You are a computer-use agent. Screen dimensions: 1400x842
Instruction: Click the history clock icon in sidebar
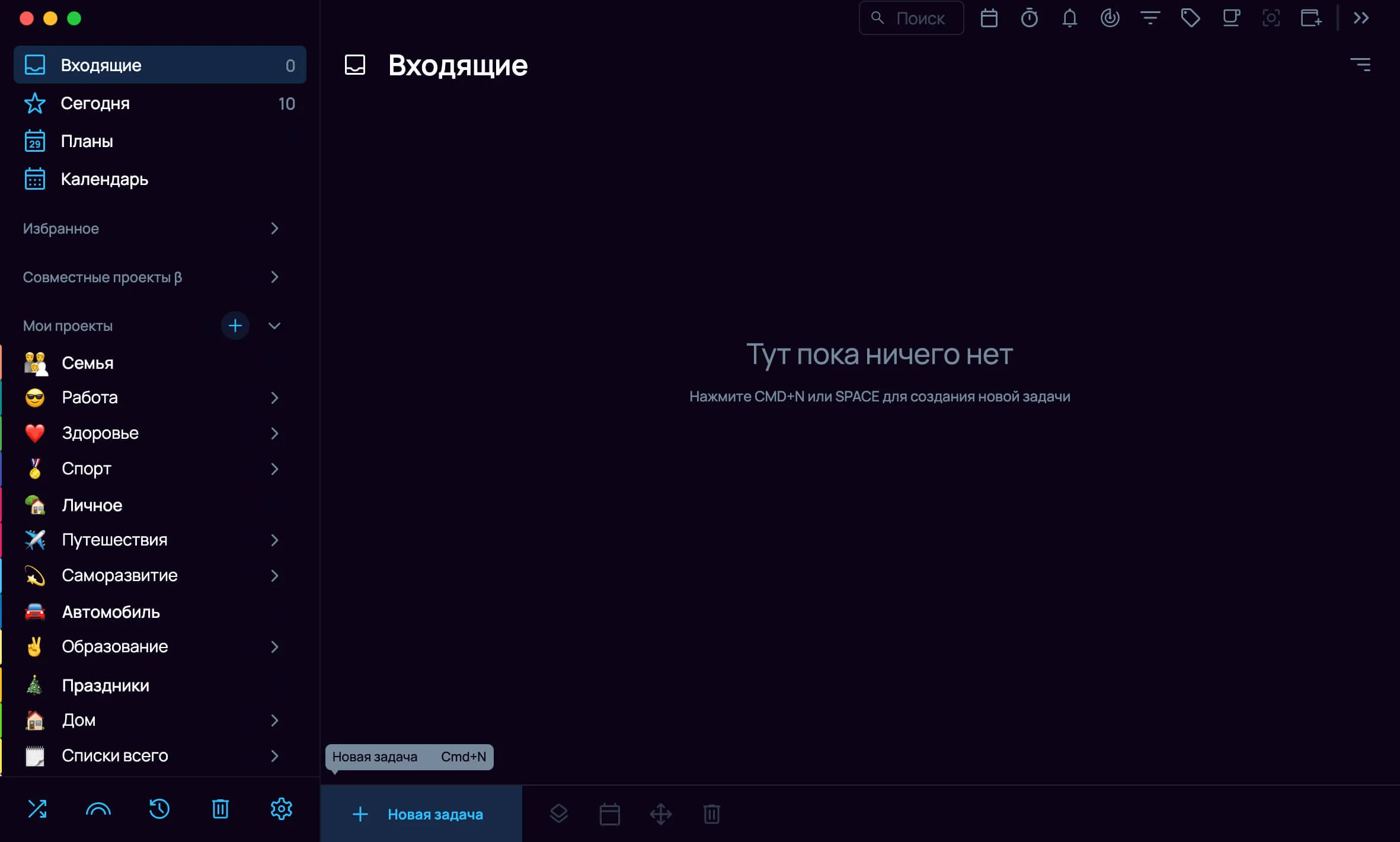pyautogui.click(x=159, y=809)
